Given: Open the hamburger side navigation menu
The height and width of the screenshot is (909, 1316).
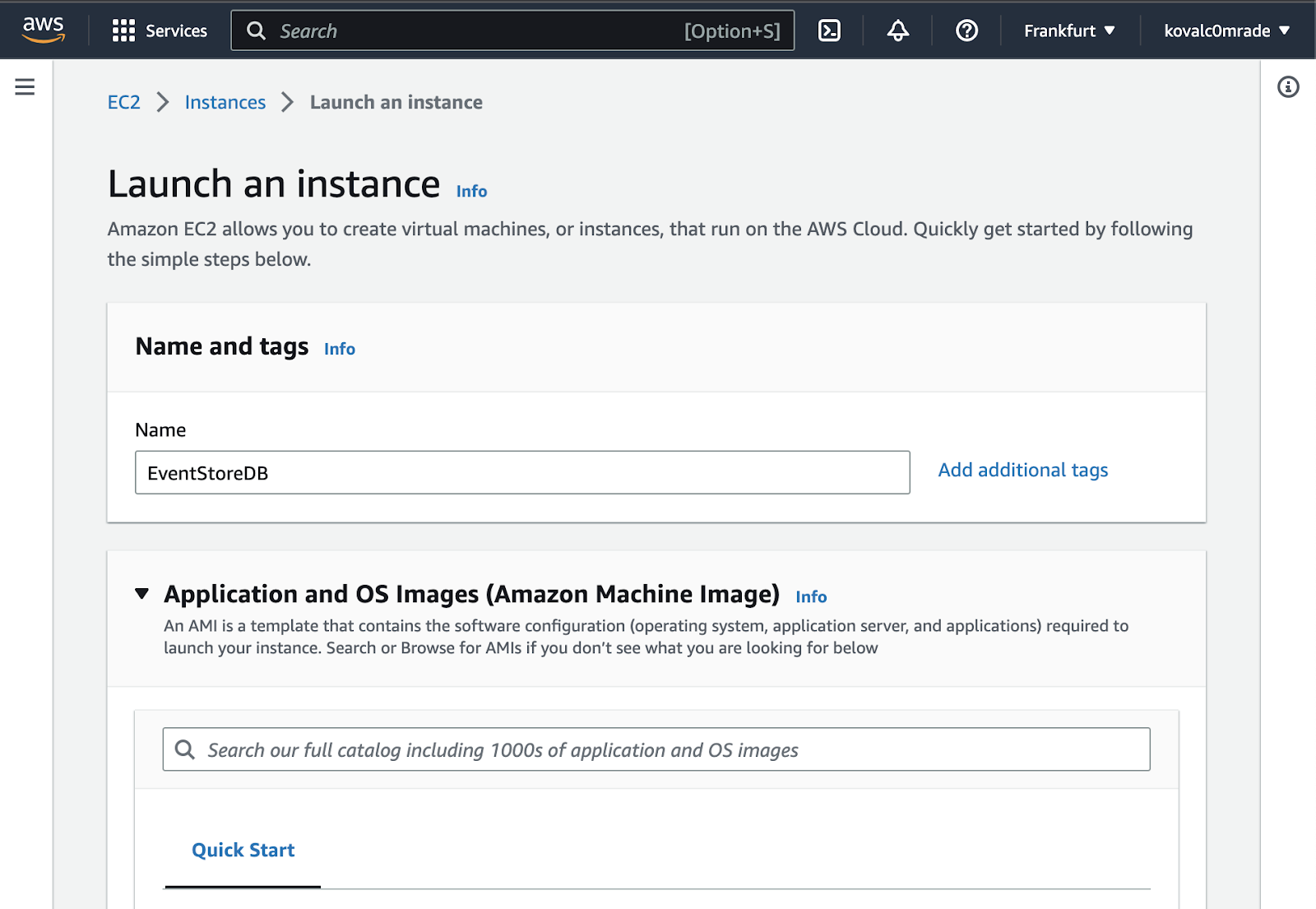Looking at the screenshot, I should tap(25, 86).
